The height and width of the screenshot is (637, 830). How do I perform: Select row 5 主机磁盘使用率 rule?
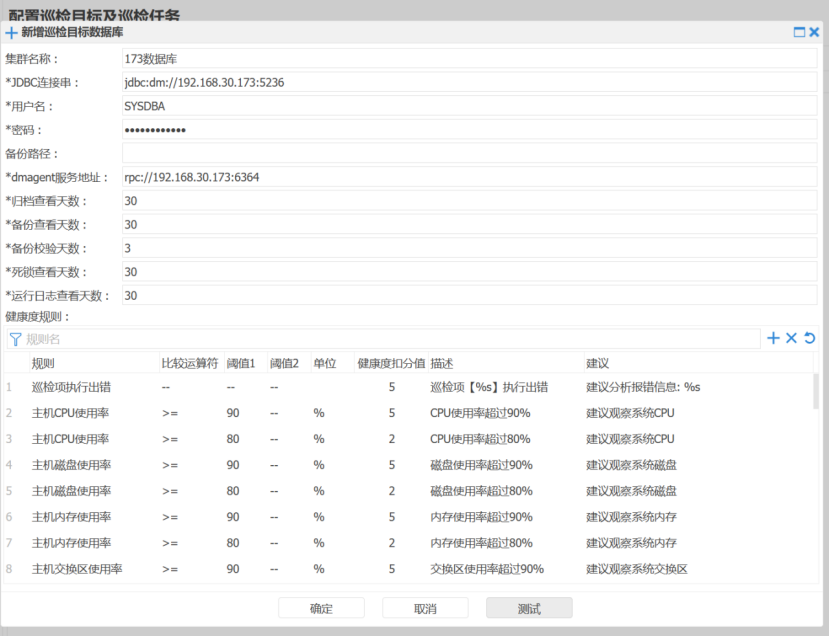(x=409, y=491)
